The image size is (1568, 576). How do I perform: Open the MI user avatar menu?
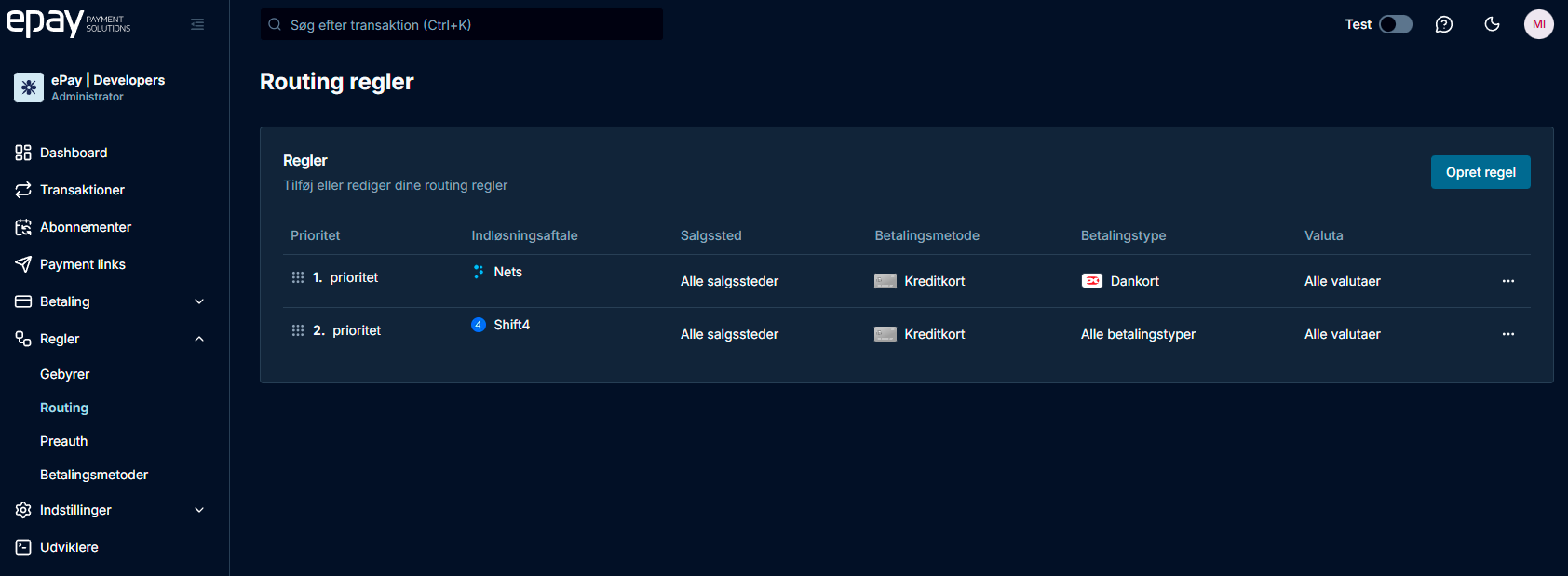pos(1539,24)
